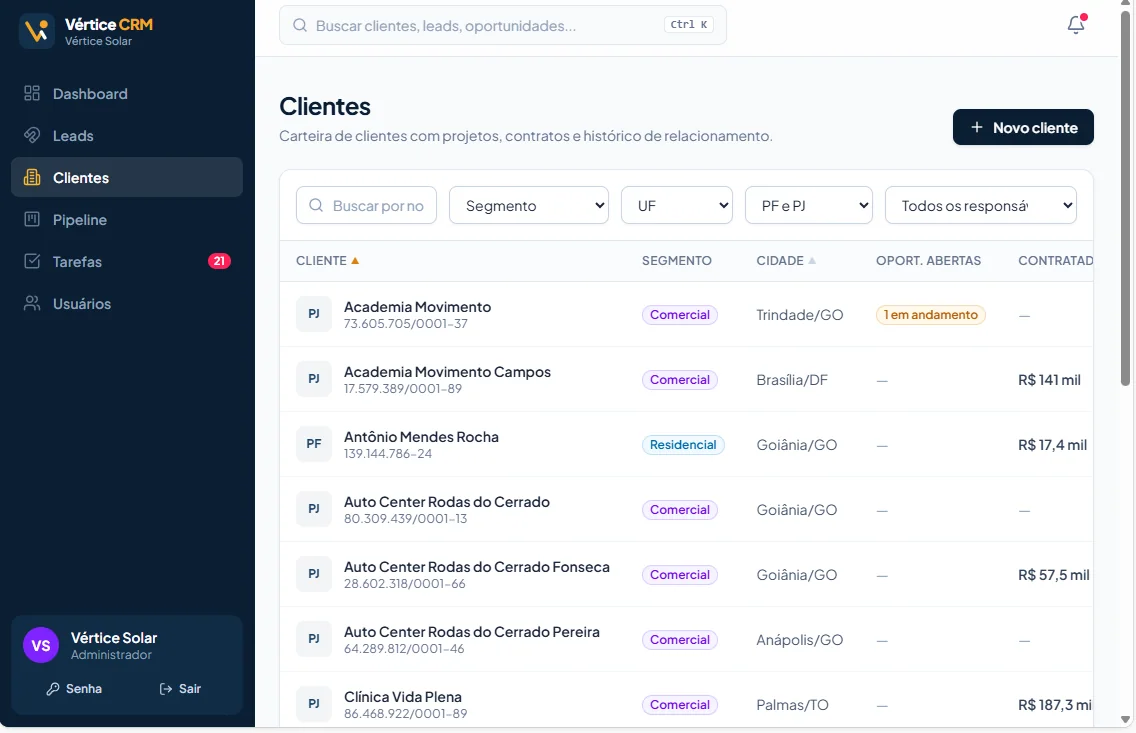
Task: Click the Dashboard grid icon in sidebar
Action: pyautogui.click(x=32, y=93)
